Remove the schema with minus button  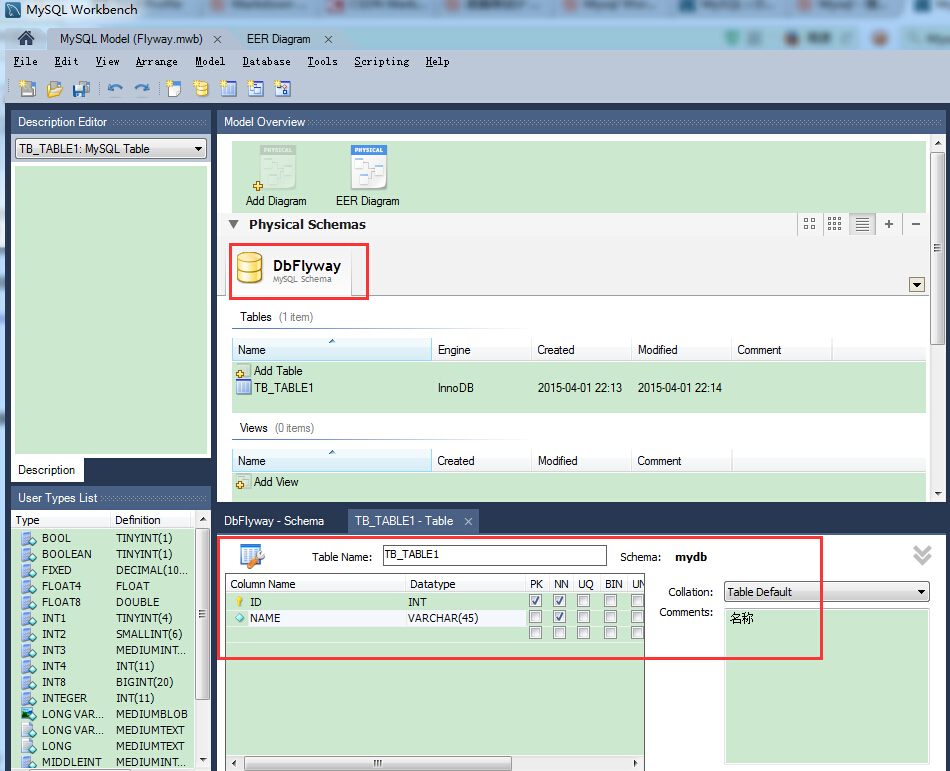(x=916, y=224)
